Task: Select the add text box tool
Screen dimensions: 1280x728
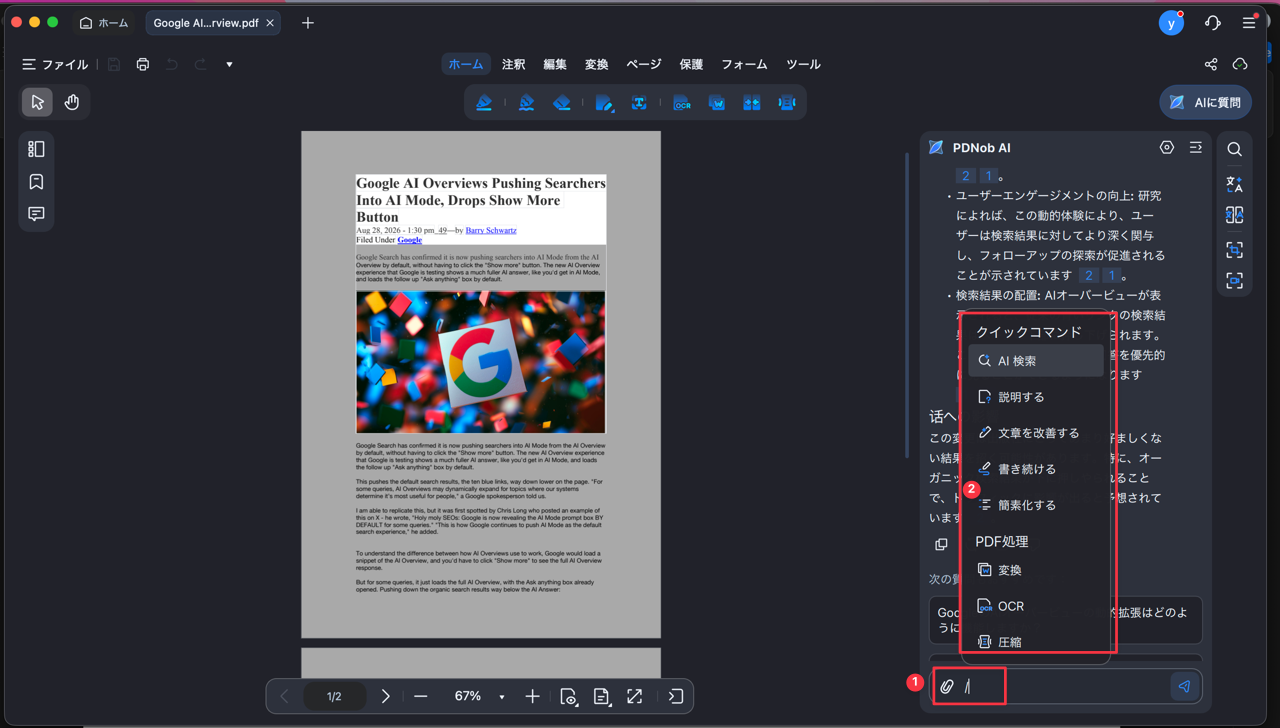Action: tap(639, 103)
